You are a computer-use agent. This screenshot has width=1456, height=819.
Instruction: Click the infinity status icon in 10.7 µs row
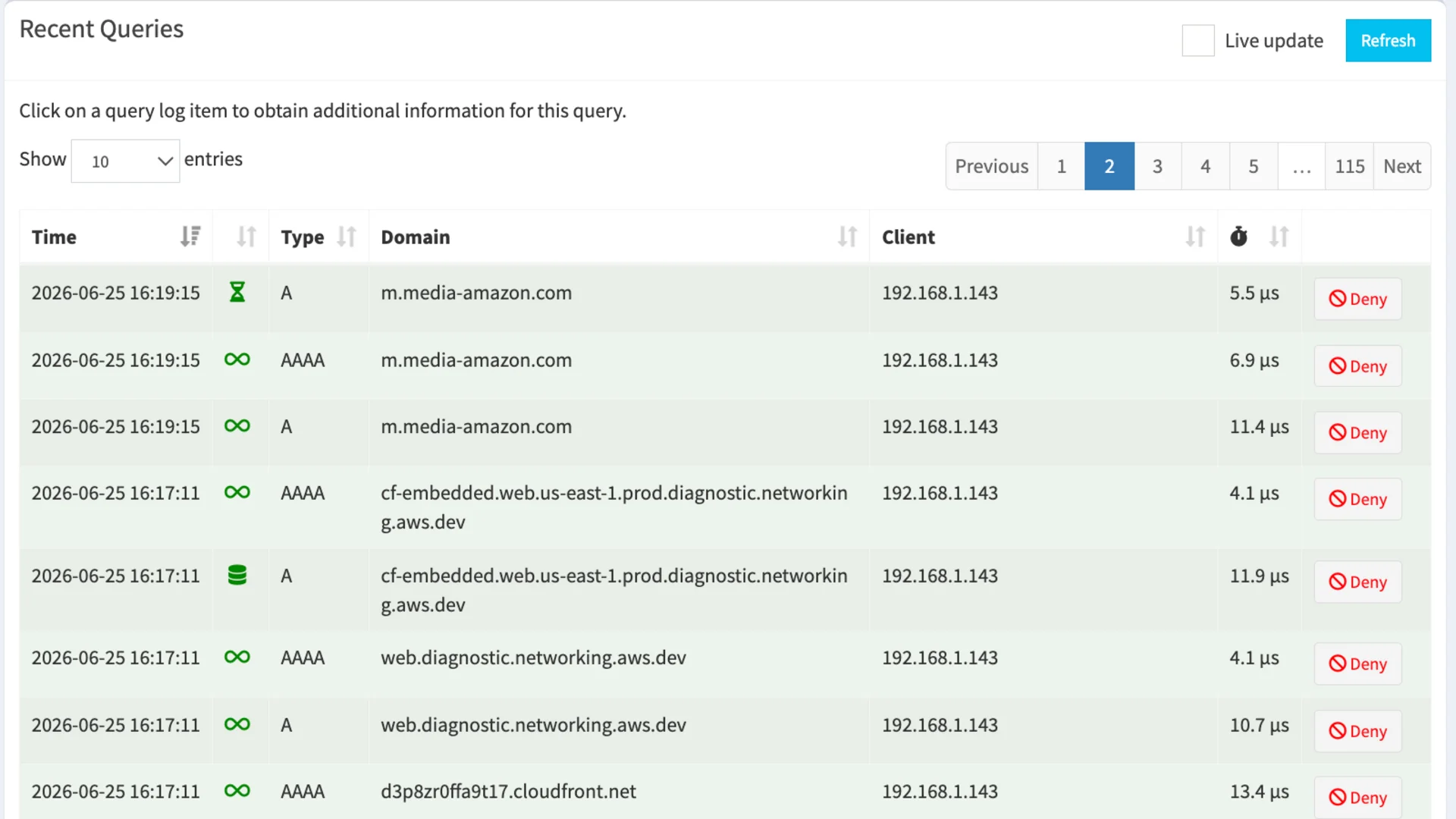[237, 724]
